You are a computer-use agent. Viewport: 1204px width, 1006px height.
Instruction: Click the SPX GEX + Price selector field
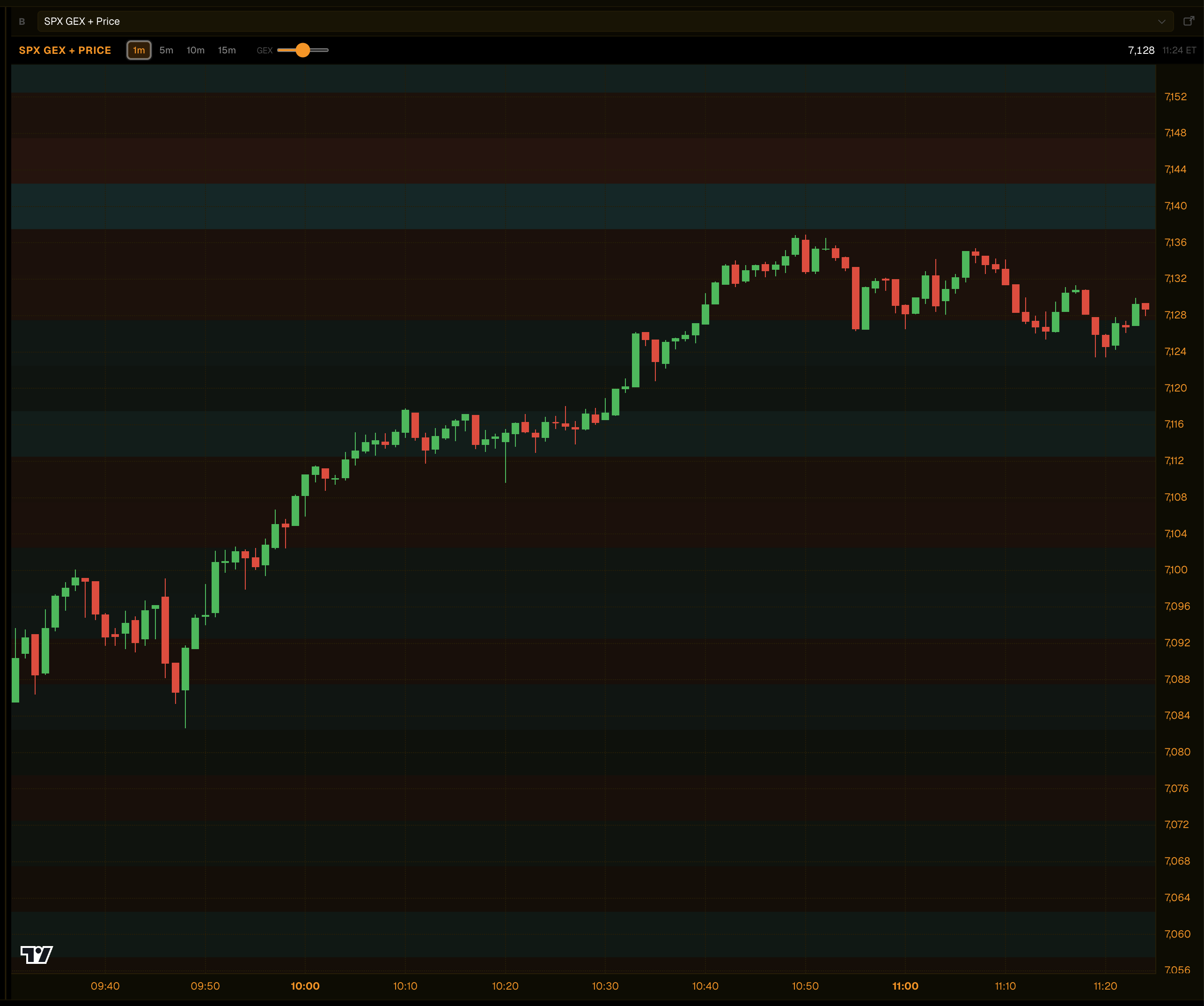tap(605, 21)
